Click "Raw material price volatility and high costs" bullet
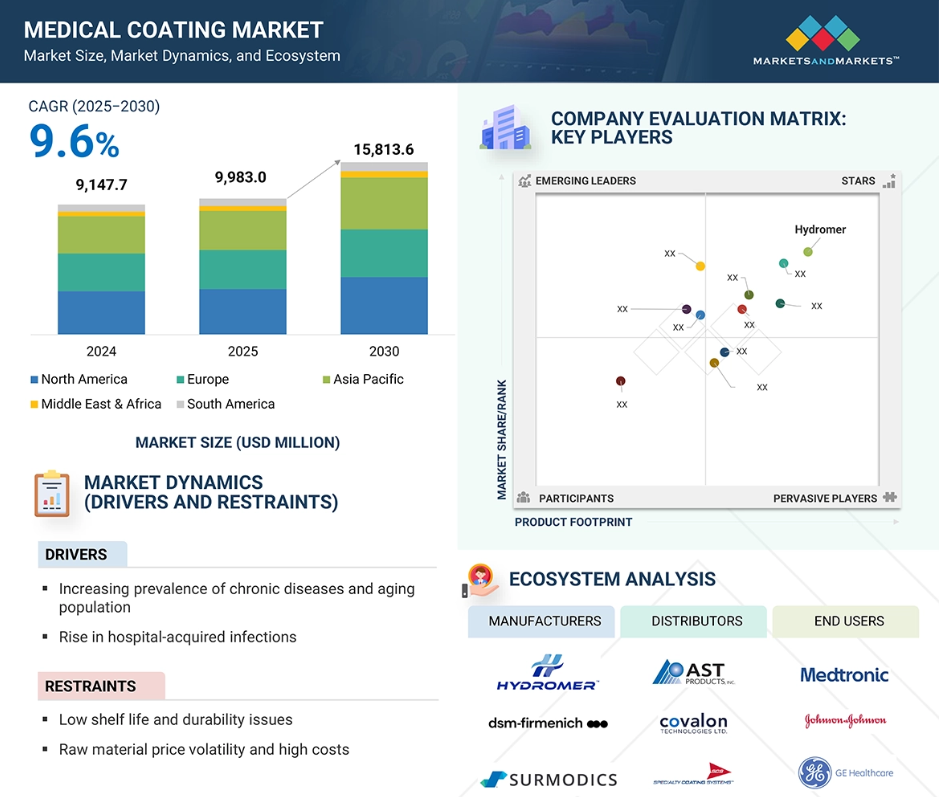 [x=204, y=749]
